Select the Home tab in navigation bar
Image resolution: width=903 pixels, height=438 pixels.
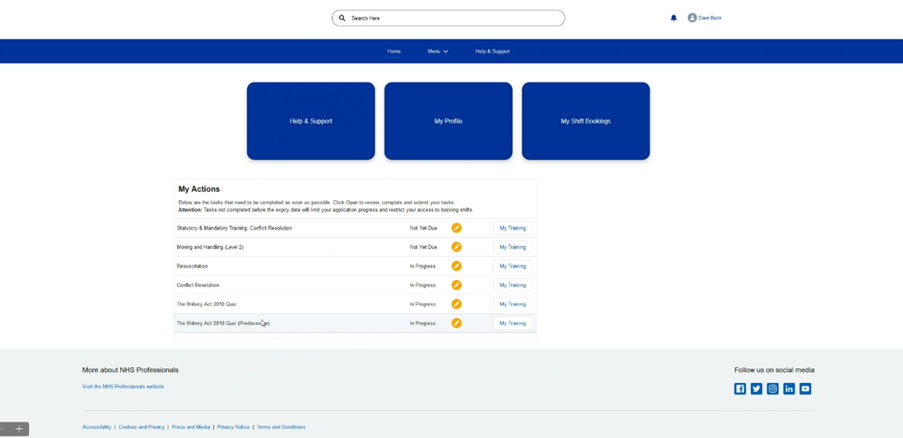[x=394, y=51]
